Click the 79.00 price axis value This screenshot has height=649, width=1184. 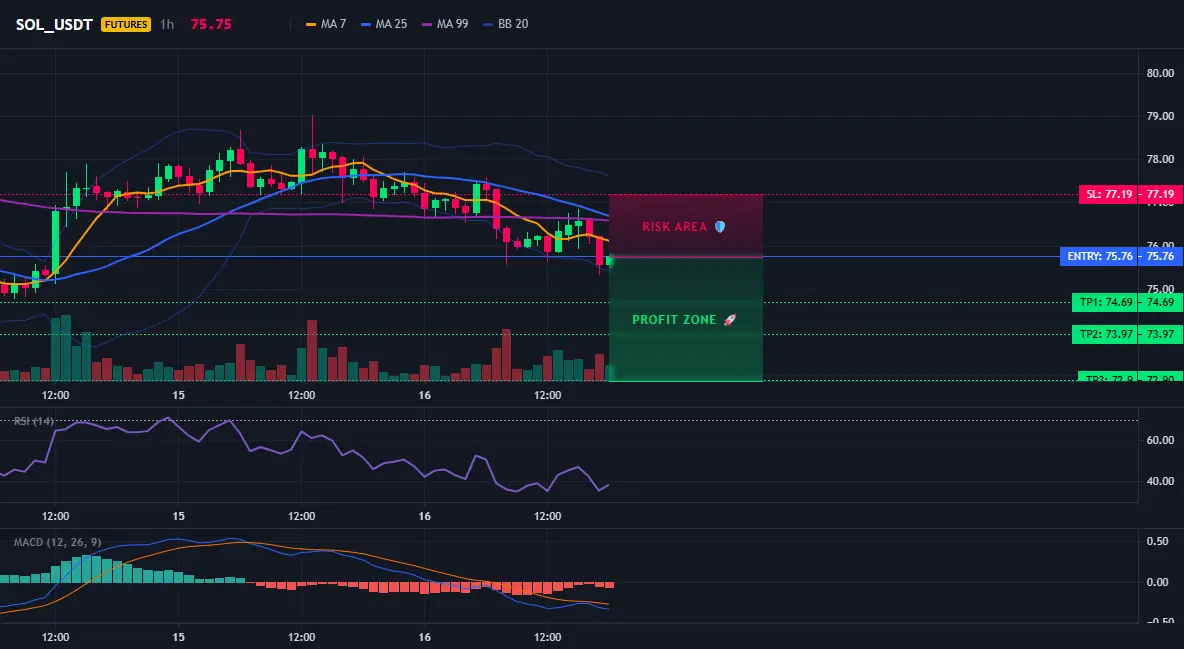point(1160,116)
